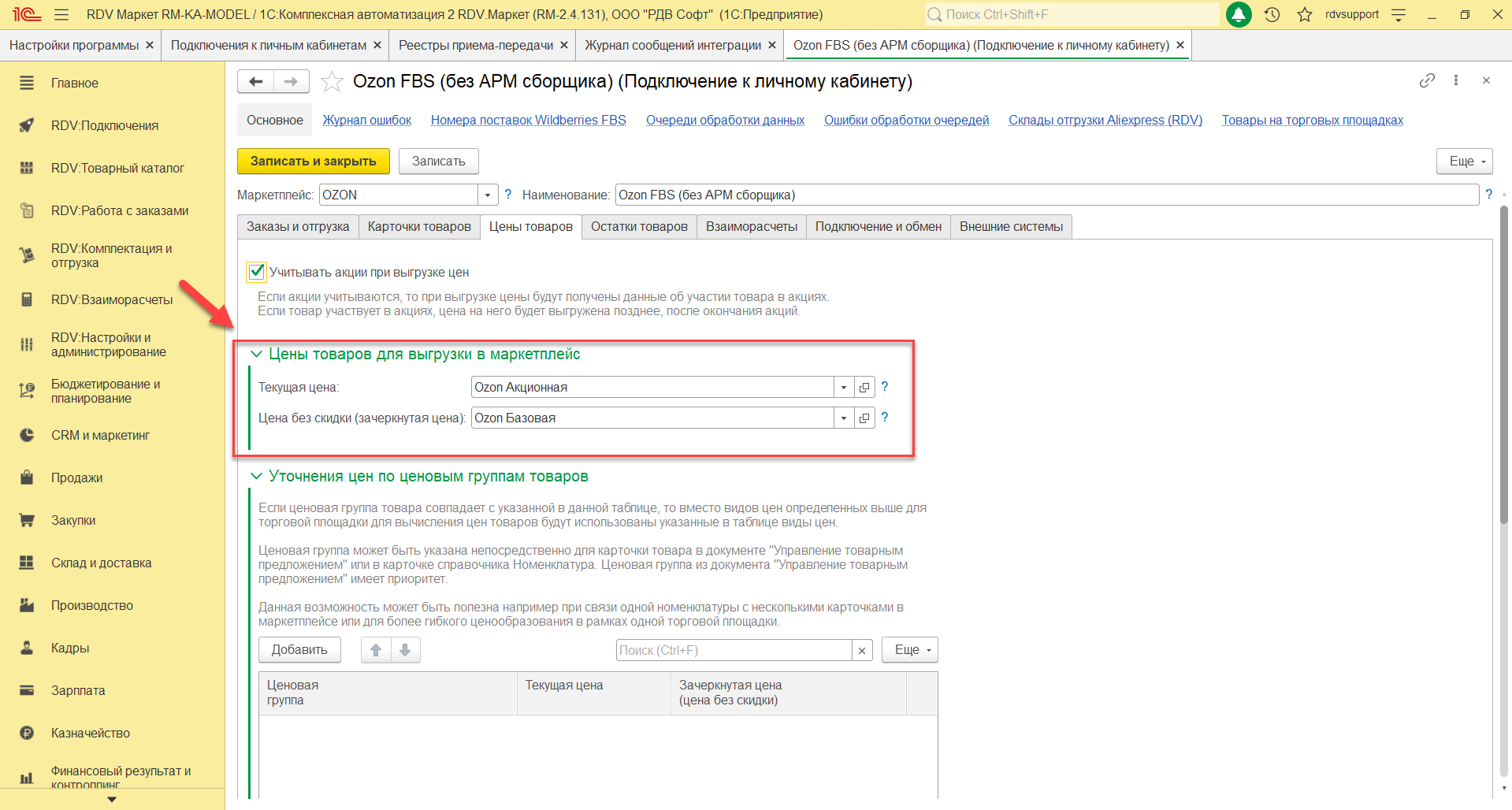Viewport: 1512px width, 810px height.
Task: Open the hamburger service menu
Action: (61, 14)
